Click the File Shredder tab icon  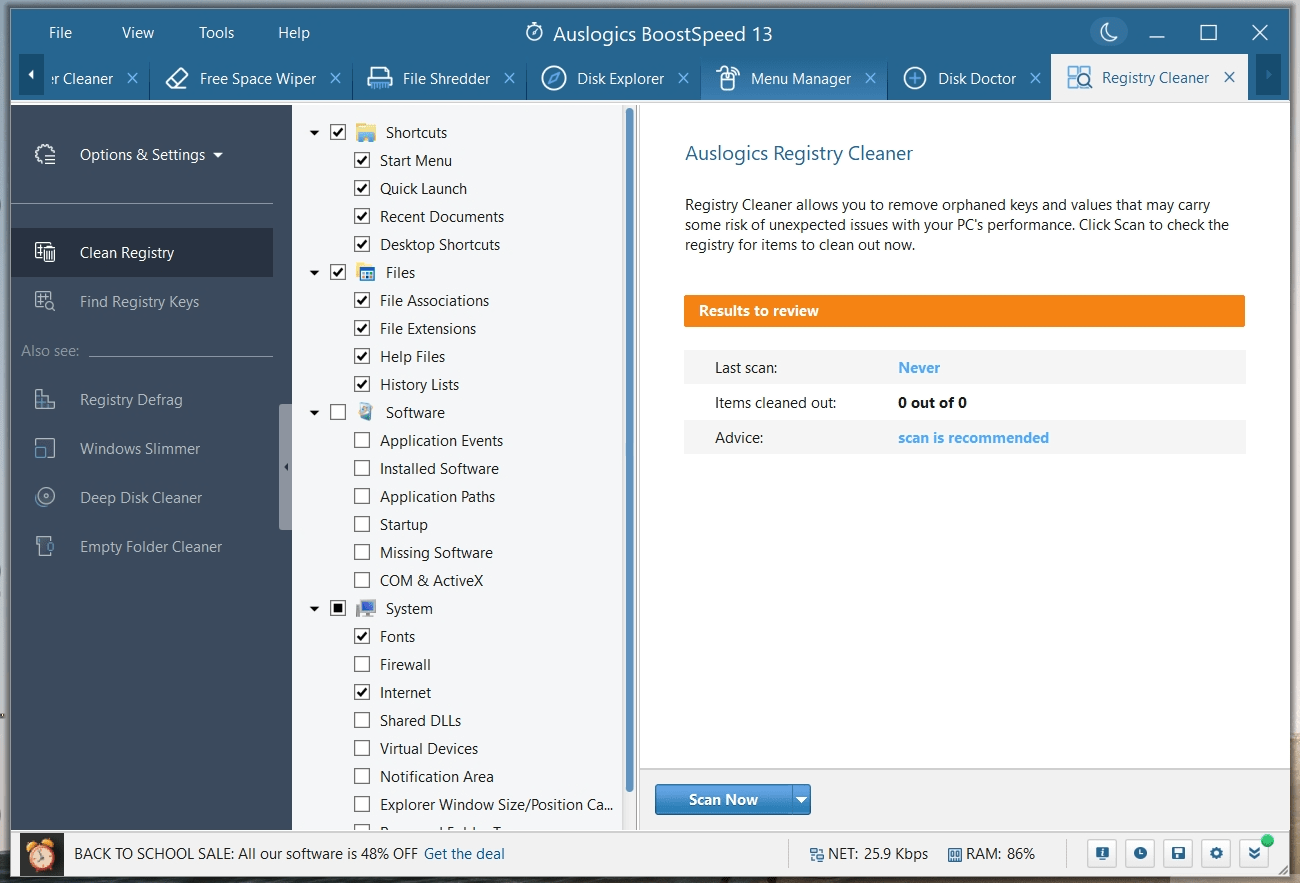click(x=380, y=78)
